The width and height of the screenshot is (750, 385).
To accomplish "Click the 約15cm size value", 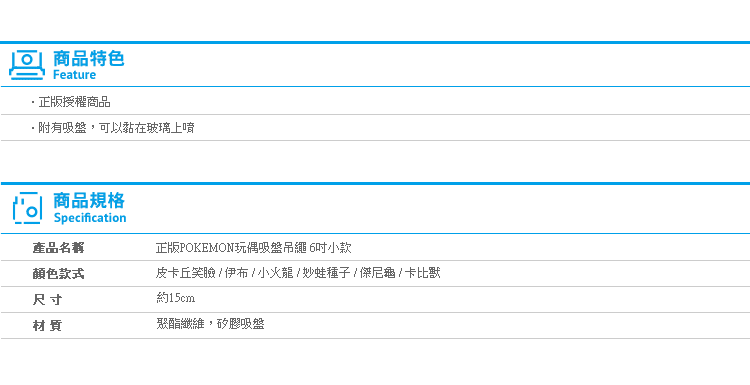I will (x=176, y=298).
